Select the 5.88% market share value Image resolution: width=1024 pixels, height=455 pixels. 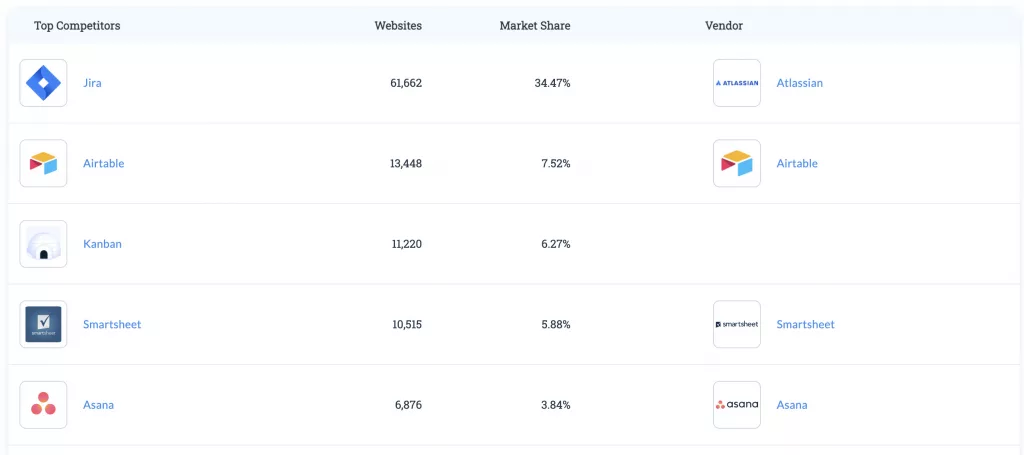point(556,324)
